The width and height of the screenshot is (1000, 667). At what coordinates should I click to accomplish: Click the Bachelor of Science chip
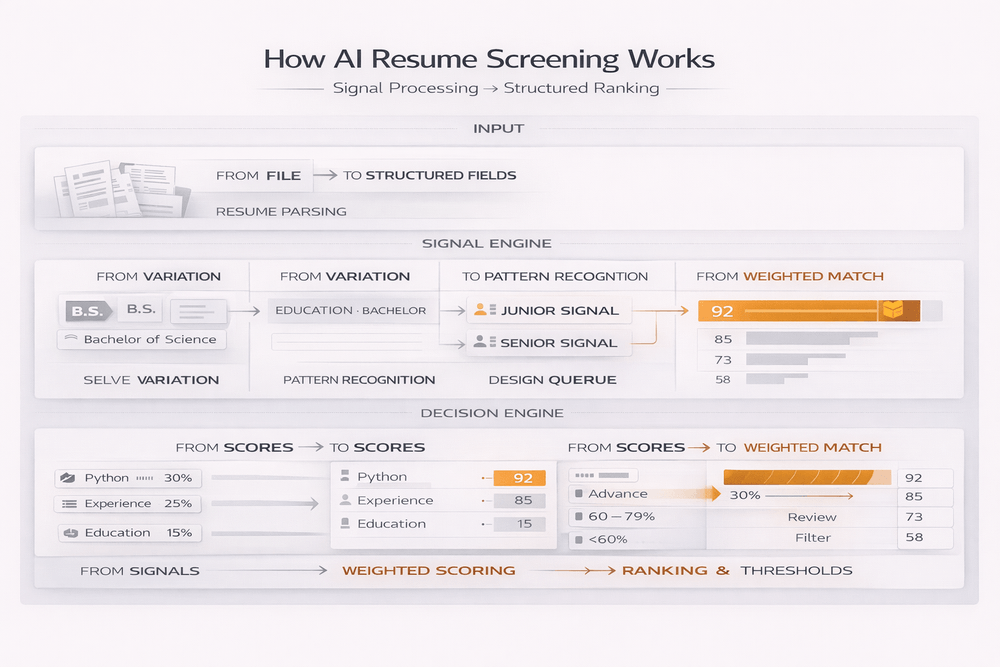pyautogui.click(x=141, y=340)
